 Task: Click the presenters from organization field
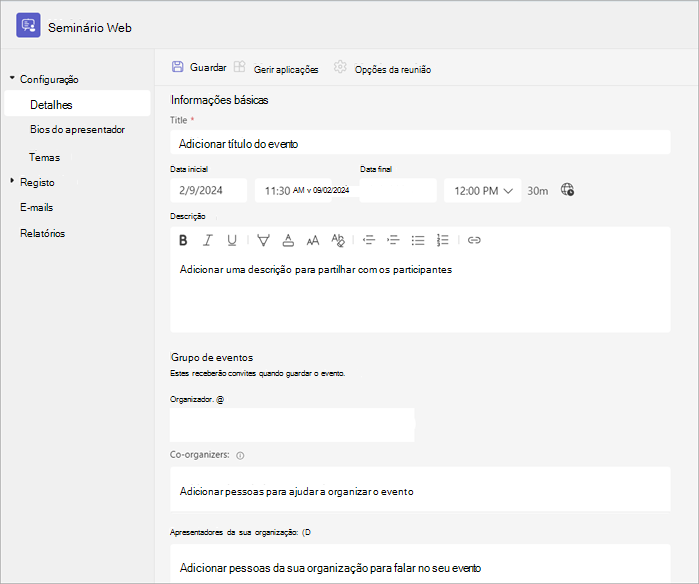[x=420, y=563]
